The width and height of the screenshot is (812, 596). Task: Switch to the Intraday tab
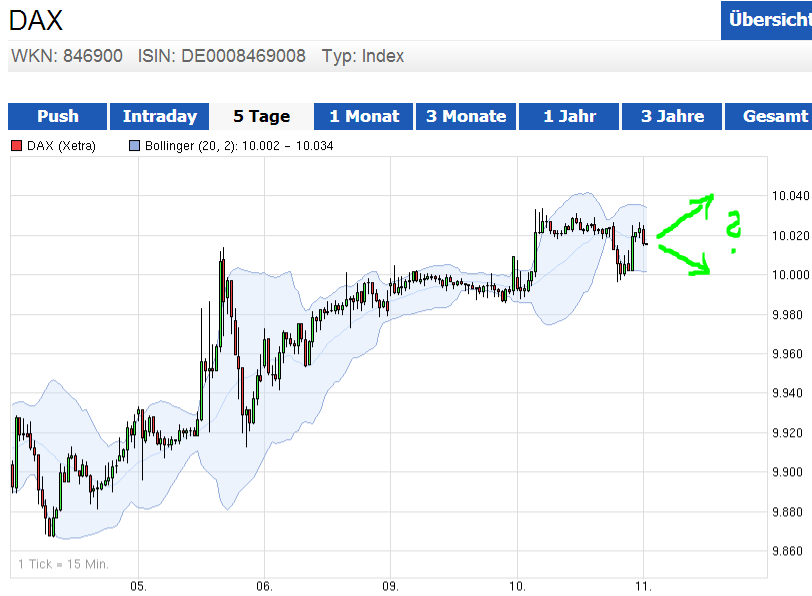point(160,117)
